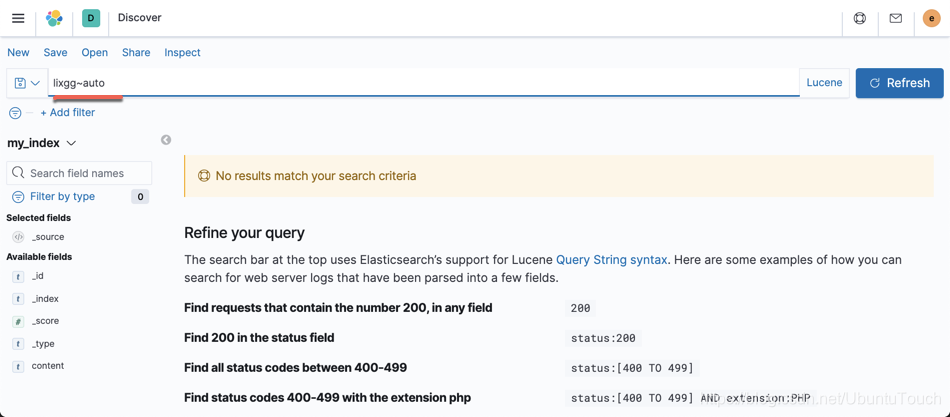Open the newsfeed mail icon

(896, 18)
